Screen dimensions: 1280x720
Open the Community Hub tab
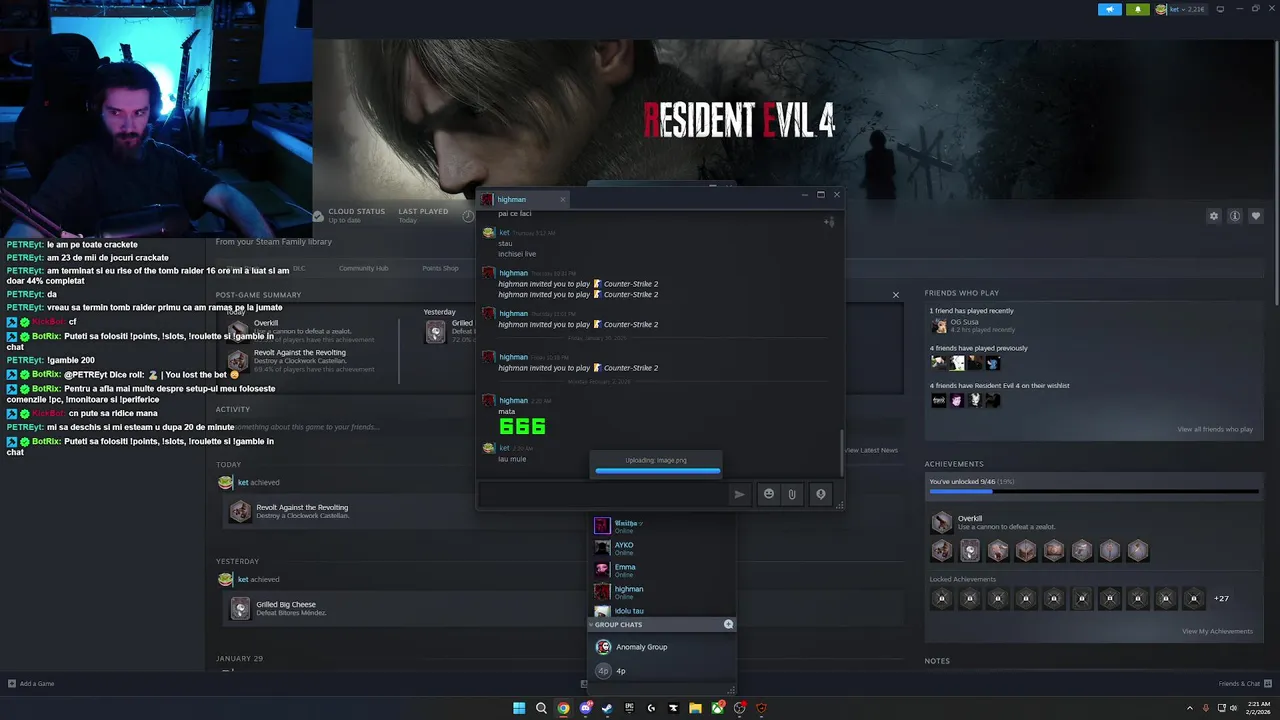(363, 268)
